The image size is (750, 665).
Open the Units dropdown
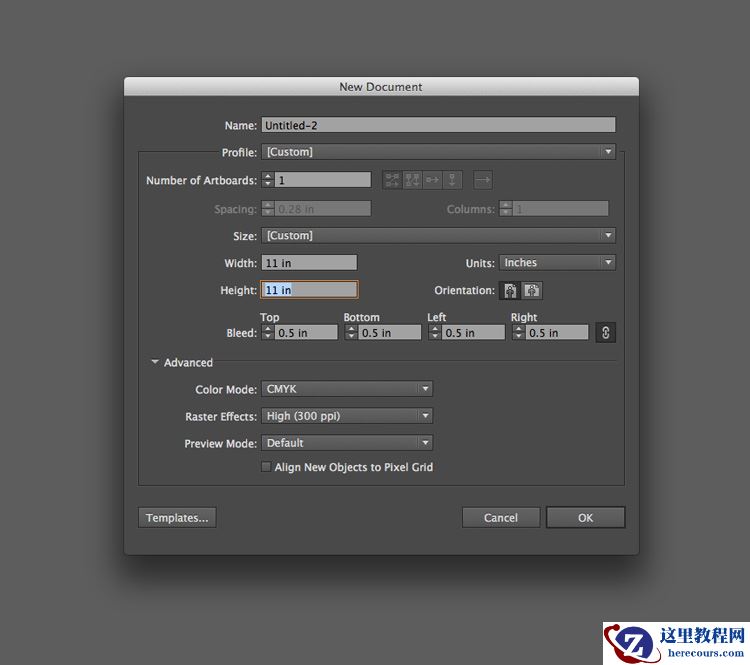click(x=557, y=263)
